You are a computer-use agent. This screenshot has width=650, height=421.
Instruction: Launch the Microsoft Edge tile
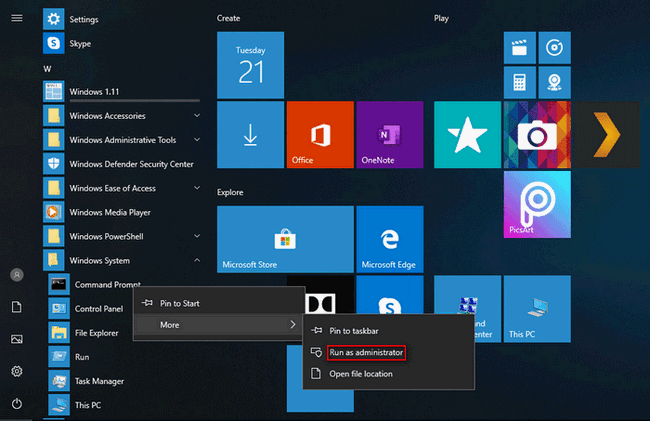[390, 239]
